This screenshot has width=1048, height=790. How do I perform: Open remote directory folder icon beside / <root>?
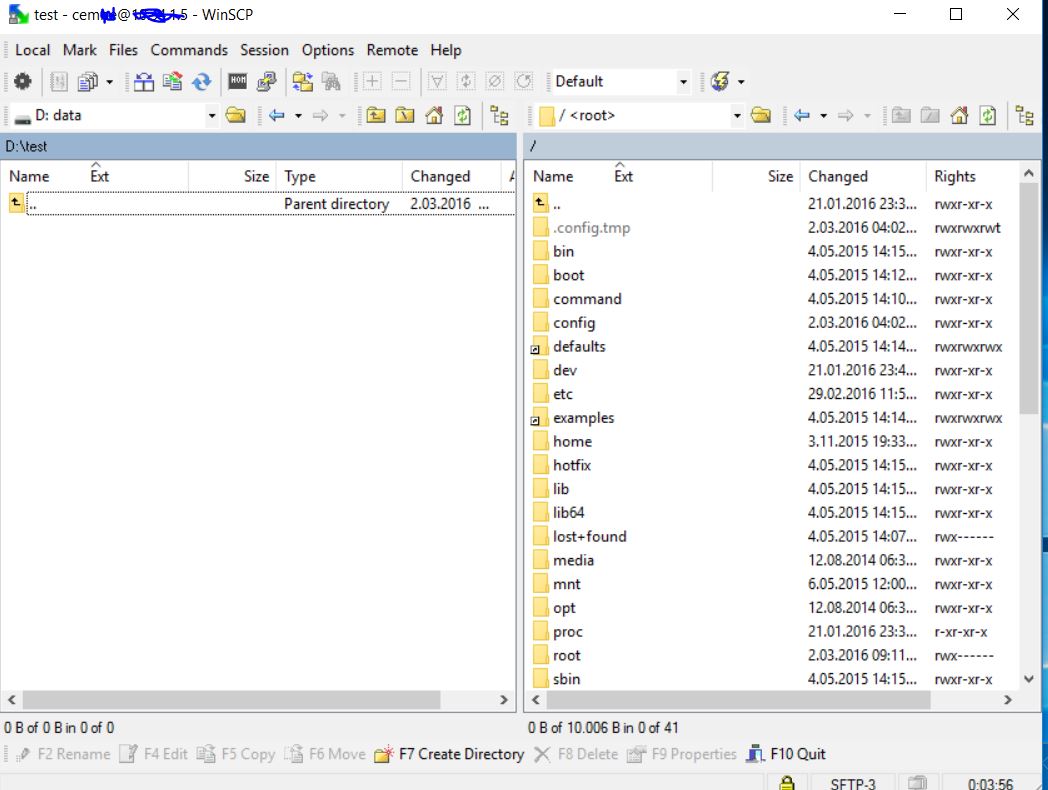click(761, 116)
